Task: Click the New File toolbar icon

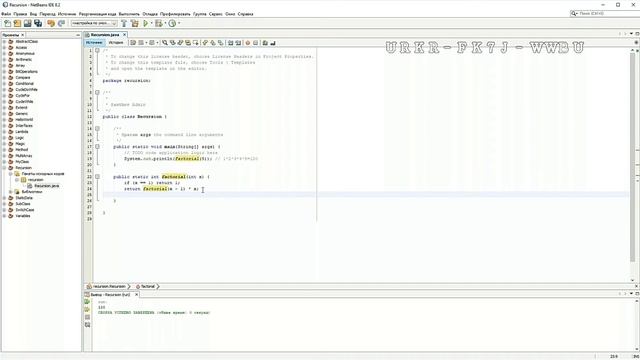Action: tap(7, 23)
